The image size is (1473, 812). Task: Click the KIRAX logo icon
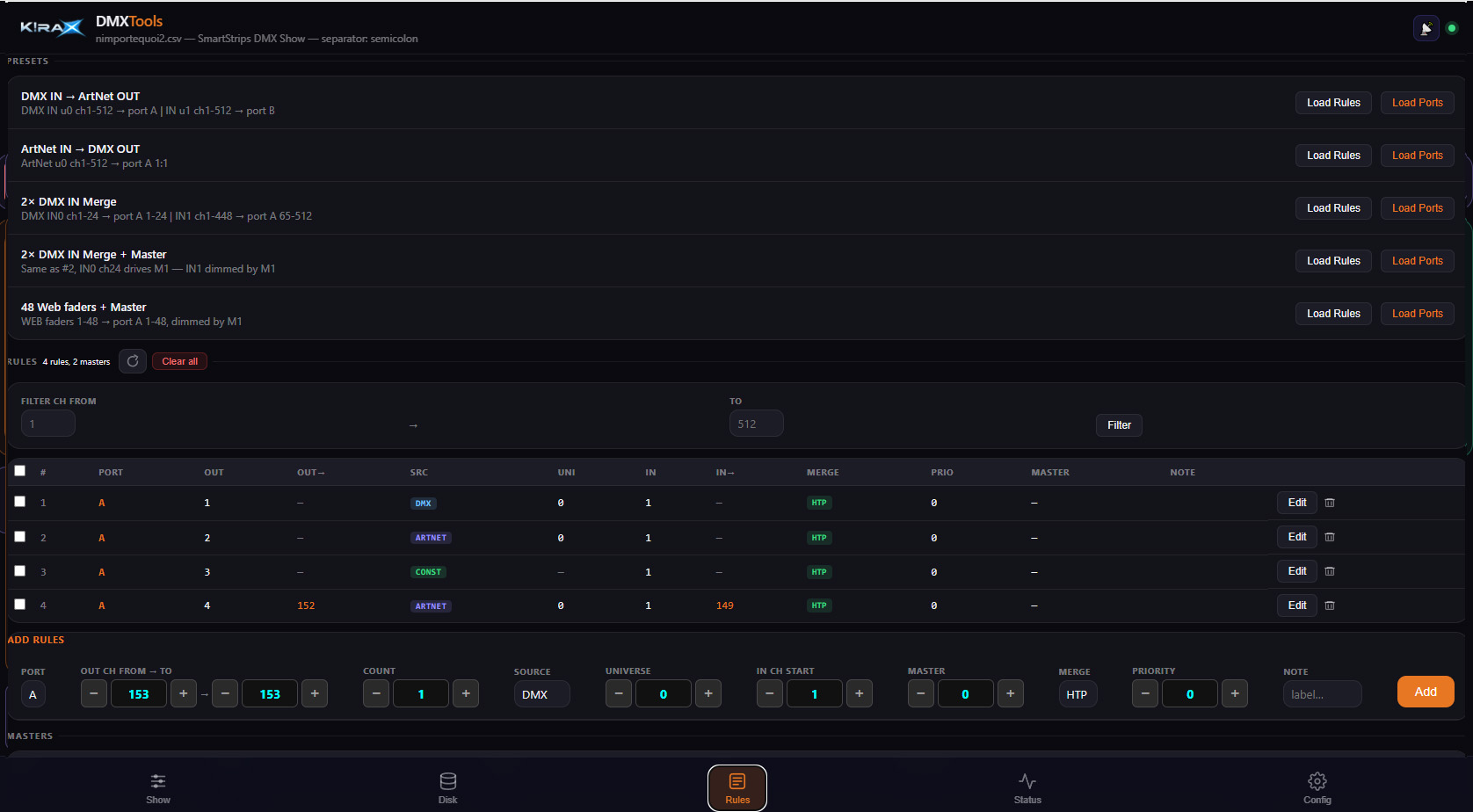pos(52,28)
